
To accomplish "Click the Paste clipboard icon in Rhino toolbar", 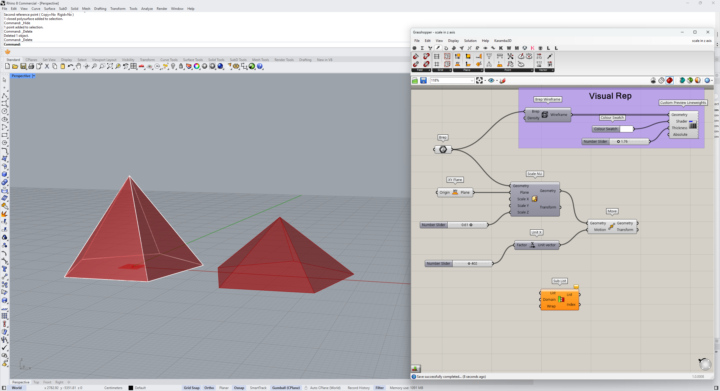I will click(x=62, y=67).
